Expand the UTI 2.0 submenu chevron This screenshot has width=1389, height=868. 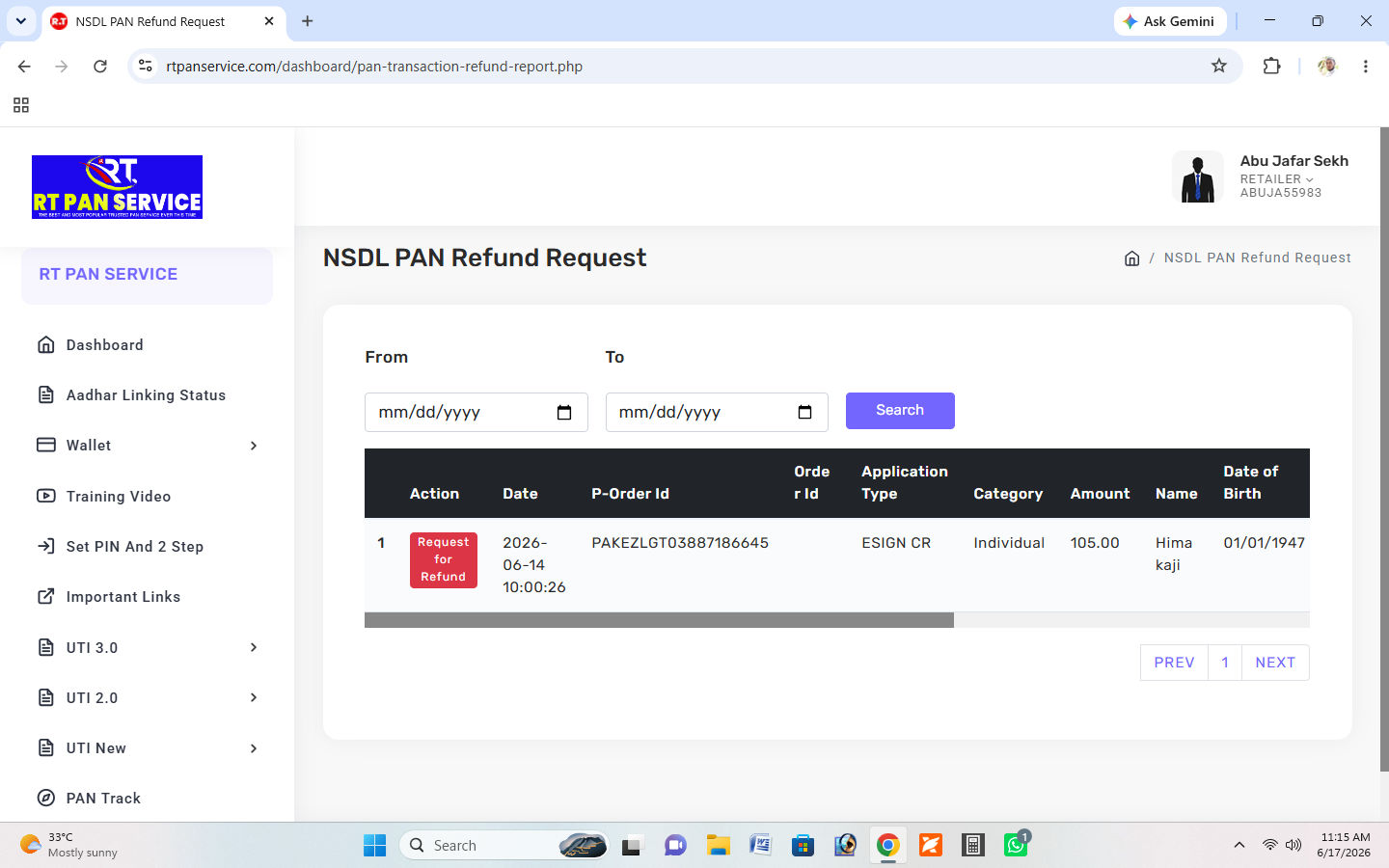[x=254, y=697]
